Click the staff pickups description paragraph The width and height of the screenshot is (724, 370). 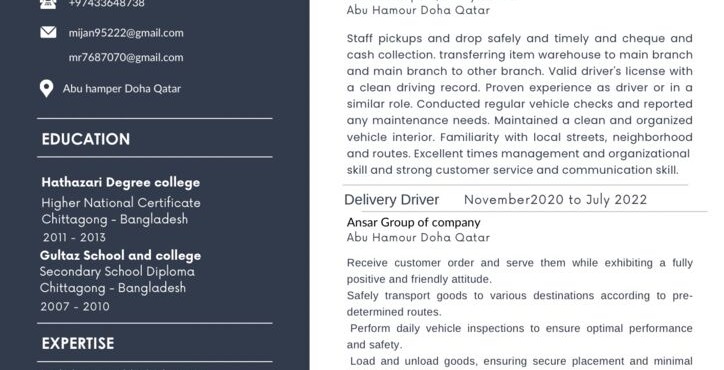(x=519, y=104)
